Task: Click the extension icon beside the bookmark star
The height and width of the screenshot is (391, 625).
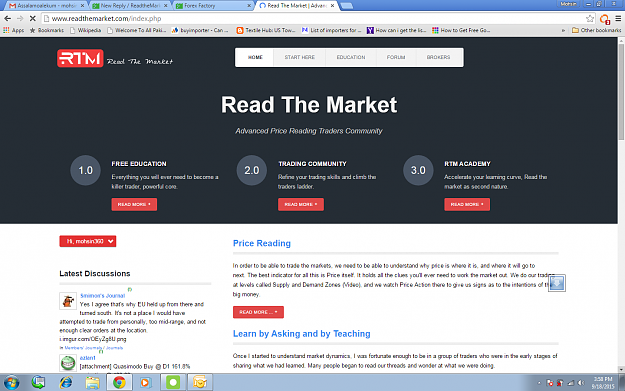Action: click(x=605, y=19)
